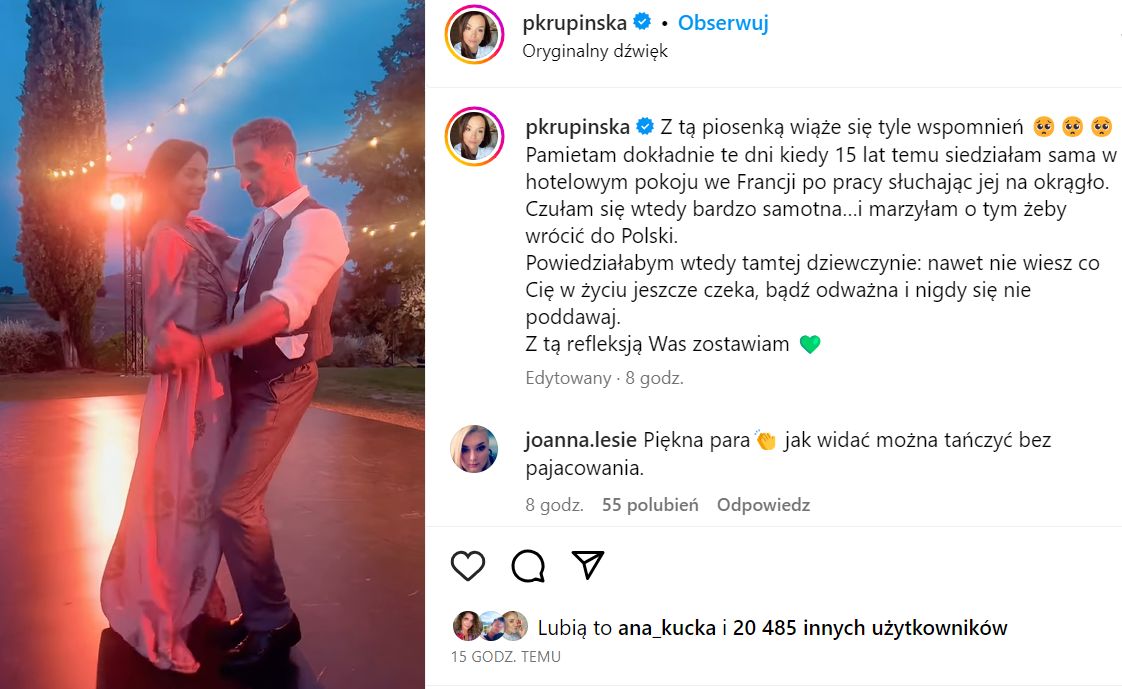1122x689 pixels.
Task: Open pkrupinska's story from the header avatar
Action: pyautogui.click(x=474, y=34)
